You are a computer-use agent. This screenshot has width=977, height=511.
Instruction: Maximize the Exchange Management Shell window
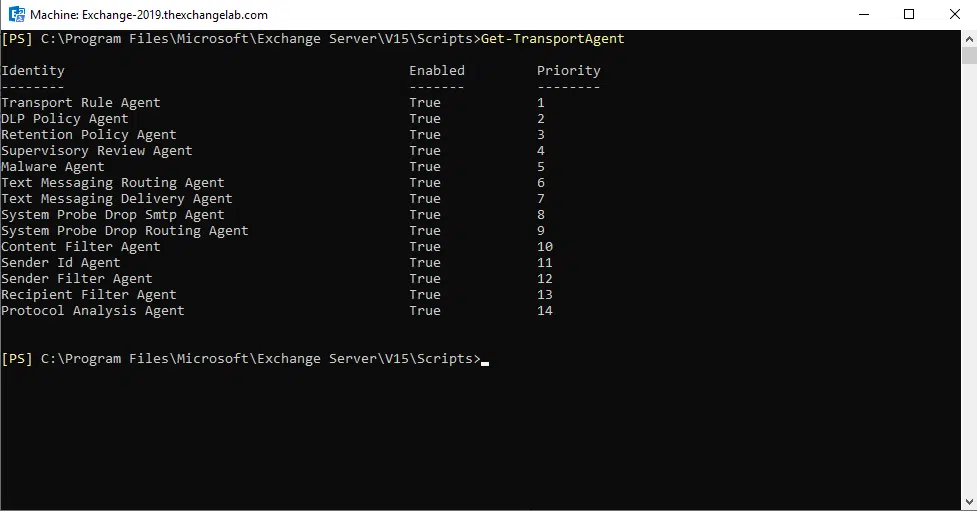click(x=909, y=14)
